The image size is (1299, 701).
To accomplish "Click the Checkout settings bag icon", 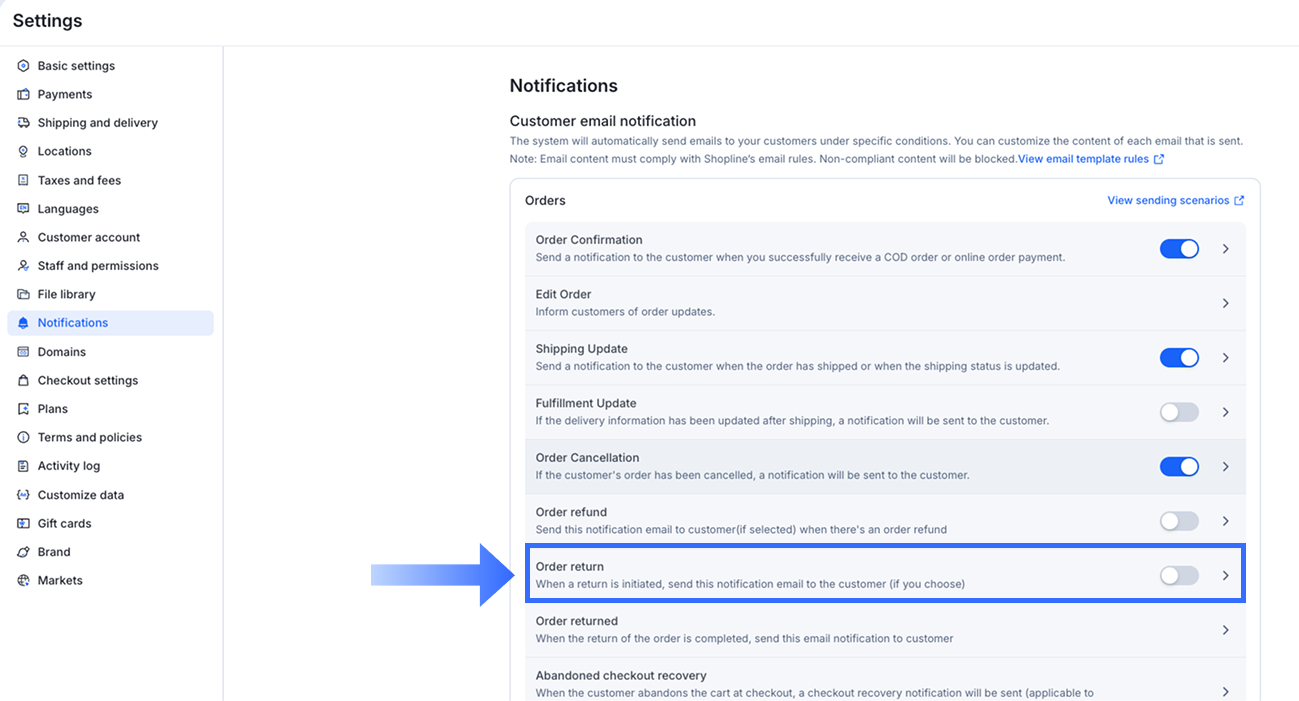I will coord(24,380).
